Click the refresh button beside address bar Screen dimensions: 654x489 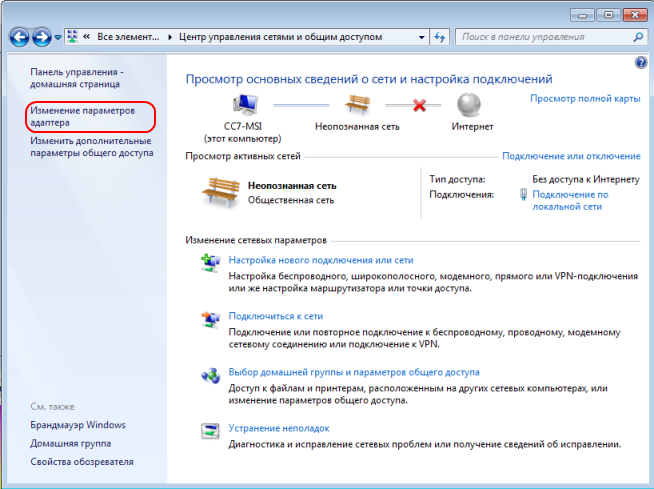point(439,36)
